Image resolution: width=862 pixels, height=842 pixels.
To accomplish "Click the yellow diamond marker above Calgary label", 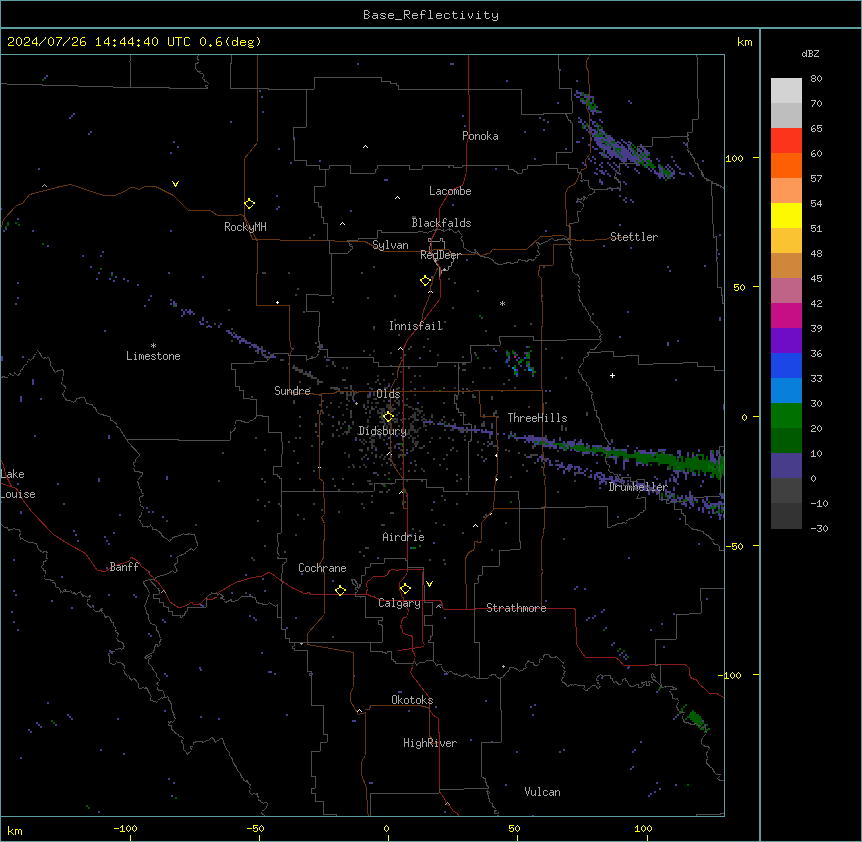I will tap(405, 589).
